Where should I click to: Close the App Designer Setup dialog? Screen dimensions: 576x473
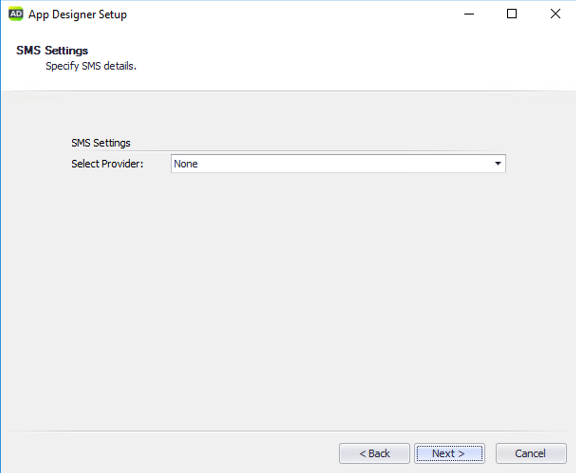tap(555, 14)
